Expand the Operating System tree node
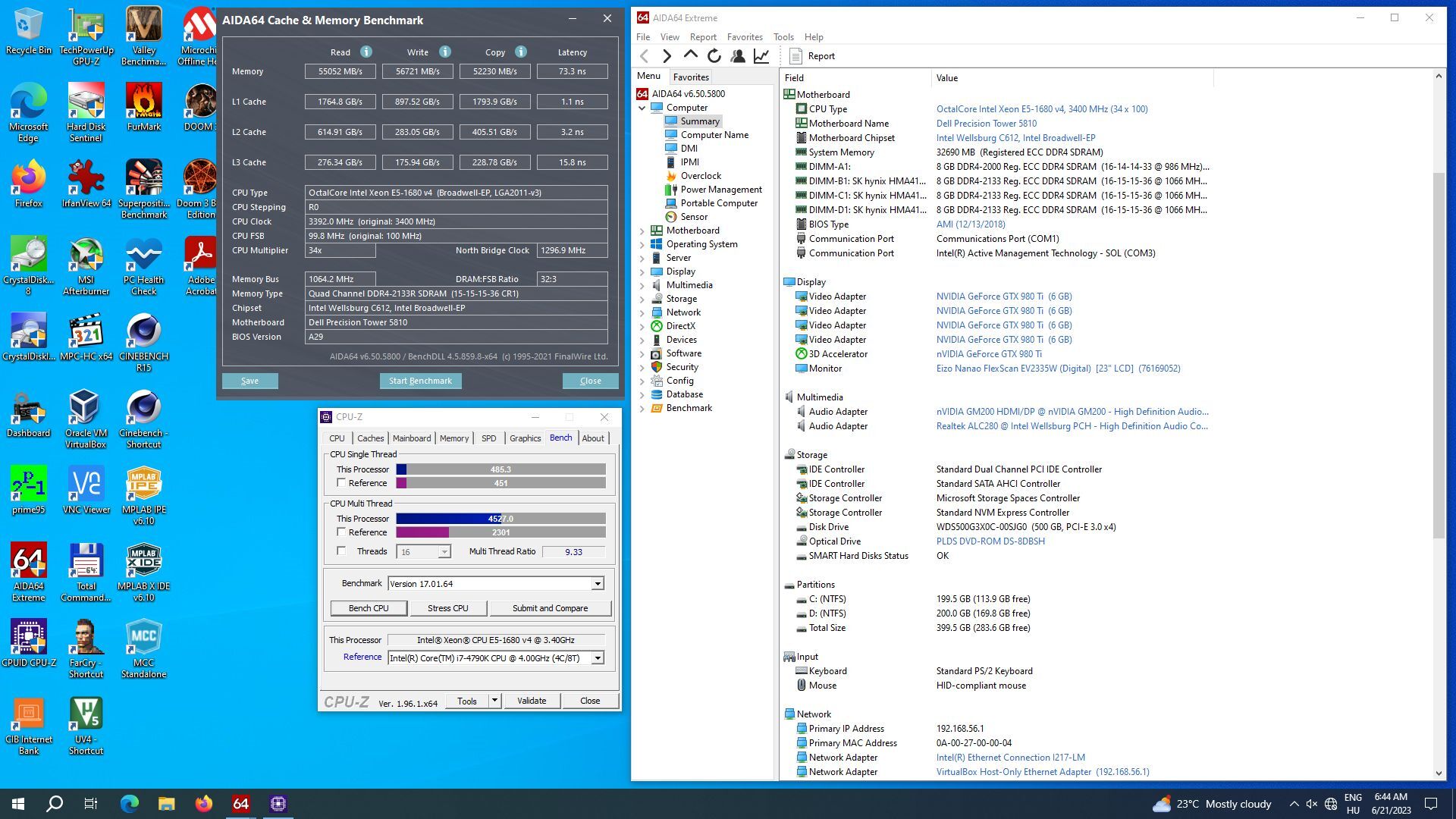The image size is (1456, 819). [x=642, y=244]
